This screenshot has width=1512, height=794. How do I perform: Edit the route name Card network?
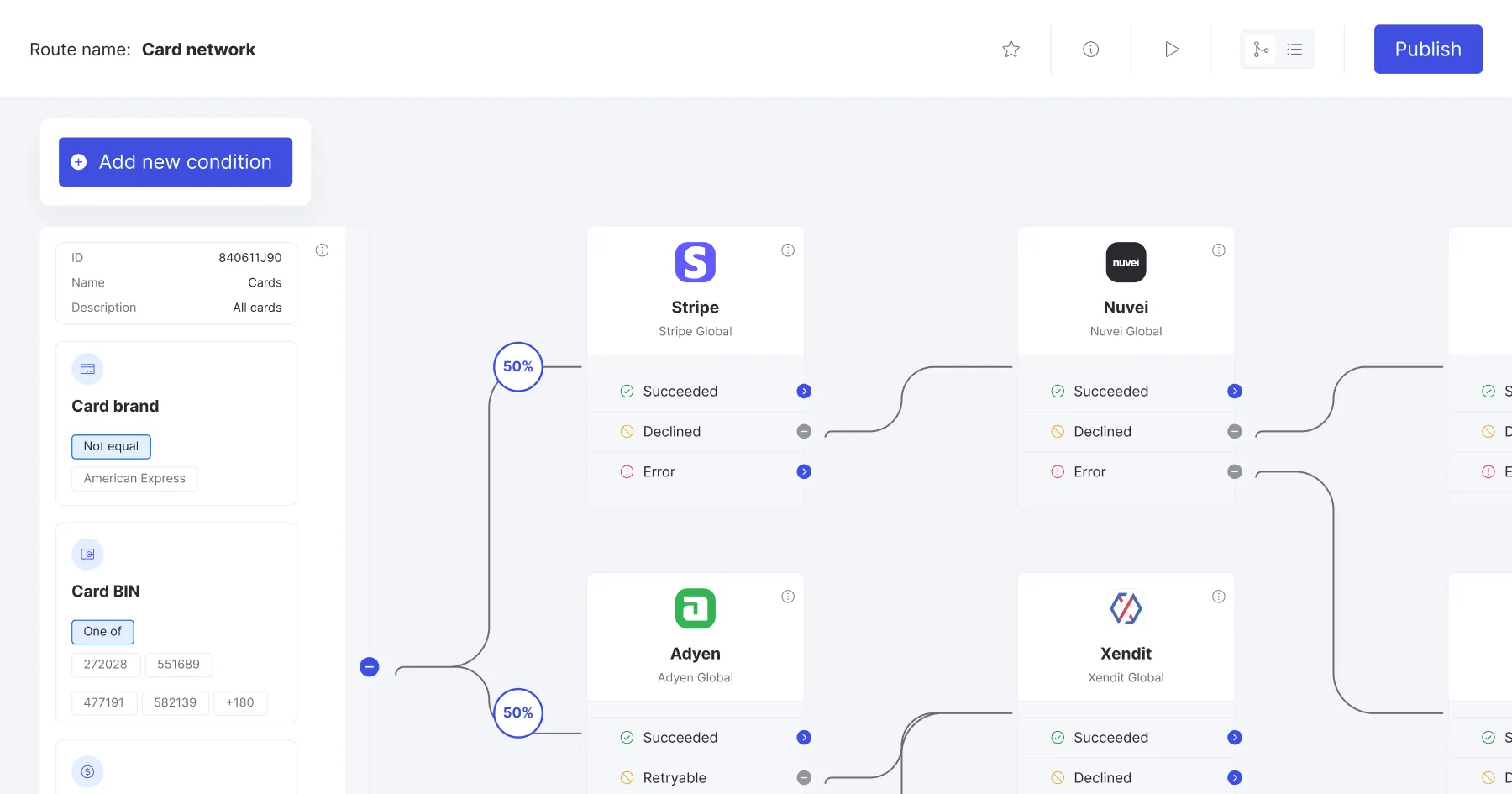point(198,50)
